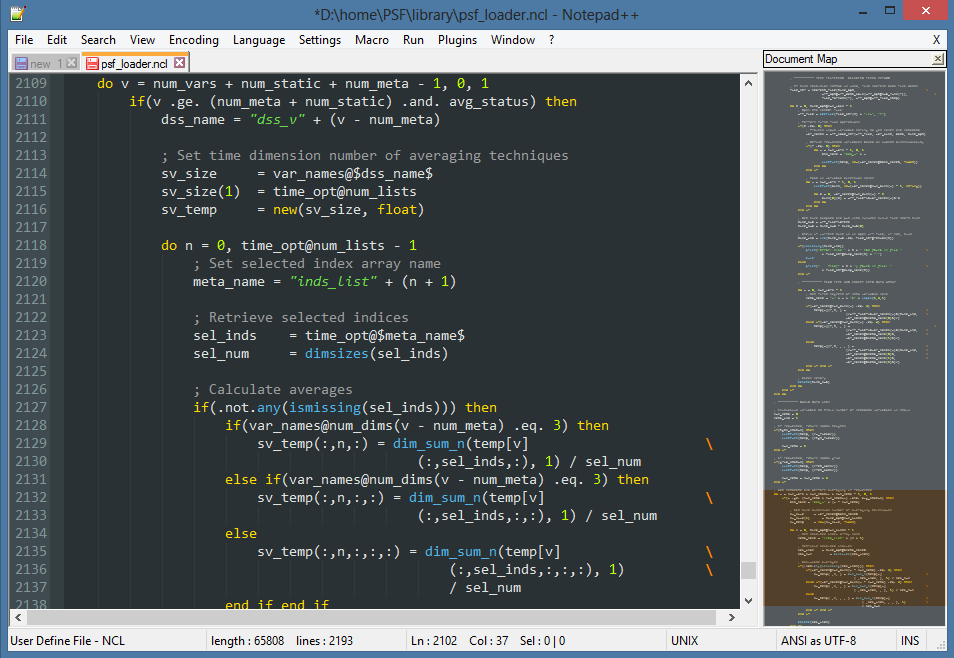Click the Notepad++ icon in the title bar
Image resolution: width=954 pixels, height=658 pixels.
(17, 14)
